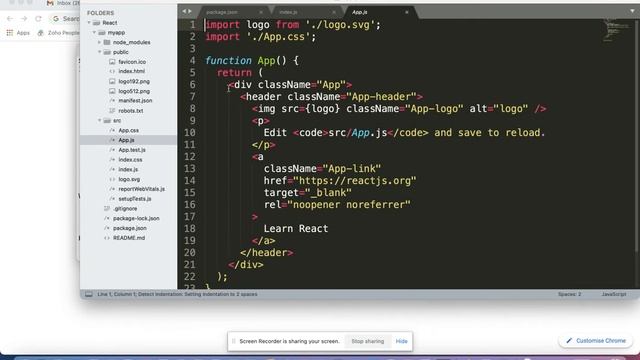Open App.css in the sidebar
Viewport: 640px width, 360px height.
[x=129, y=130]
